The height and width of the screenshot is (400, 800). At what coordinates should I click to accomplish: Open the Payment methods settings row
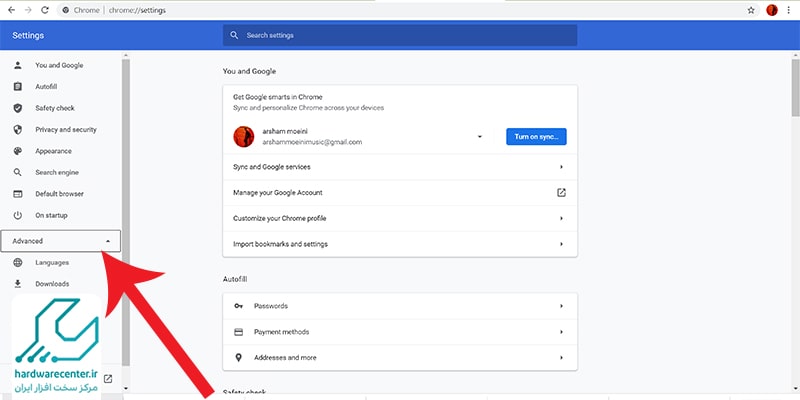coord(400,332)
